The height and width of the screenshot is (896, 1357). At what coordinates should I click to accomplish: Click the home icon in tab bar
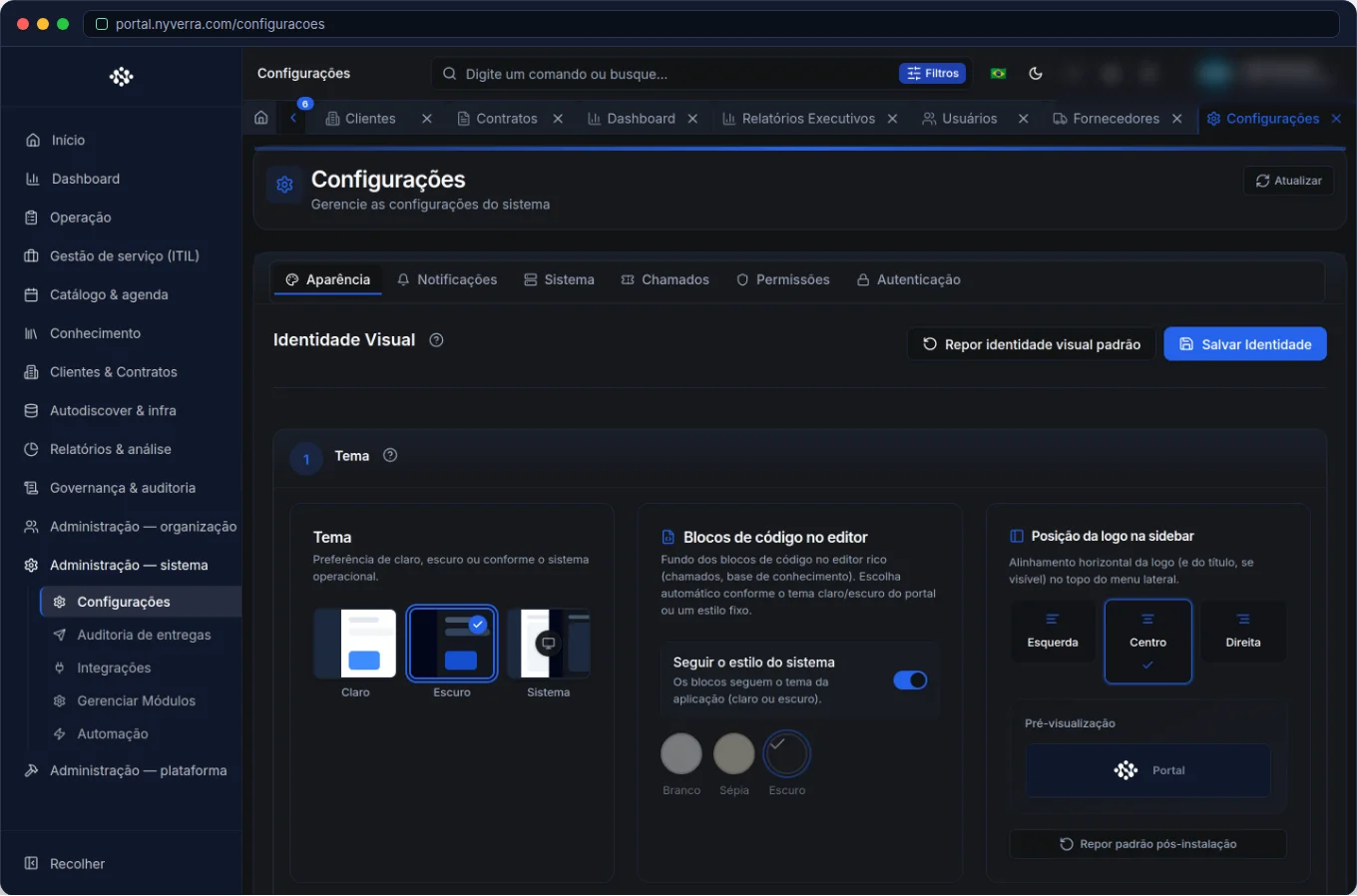click(261, 118)
